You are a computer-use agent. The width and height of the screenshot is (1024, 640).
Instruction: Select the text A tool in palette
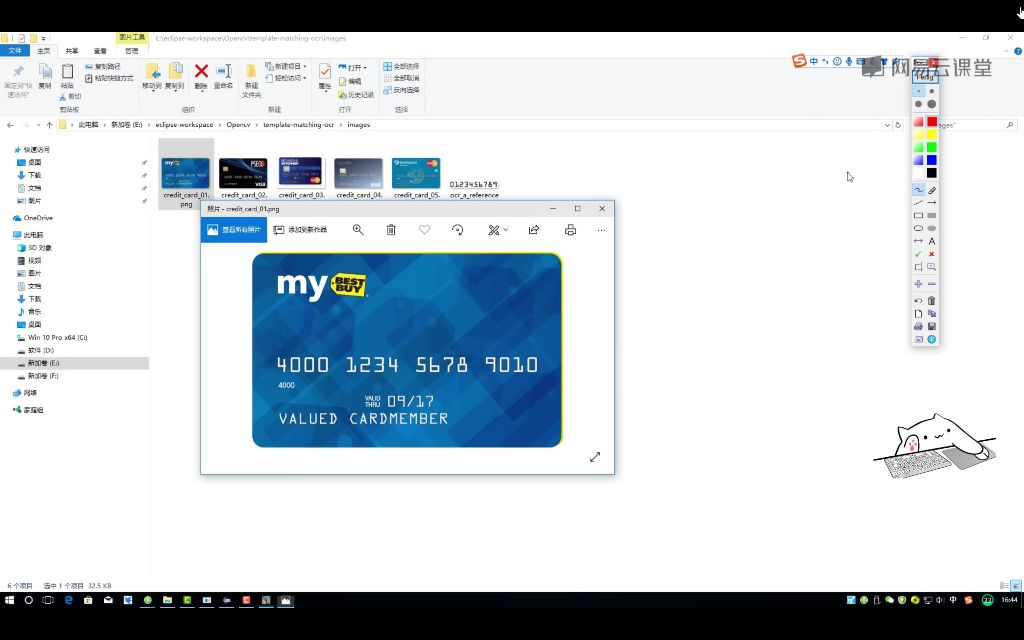click(x=932, y=241)
